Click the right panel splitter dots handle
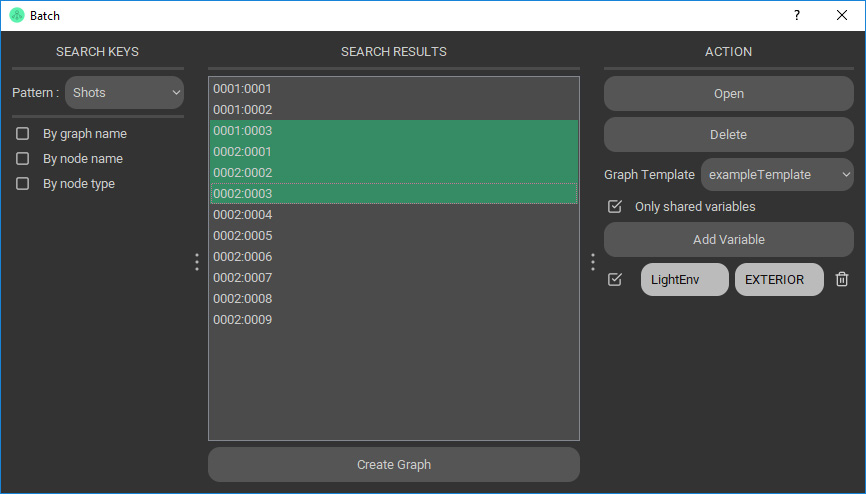The image size is (866, 494). 593,262
